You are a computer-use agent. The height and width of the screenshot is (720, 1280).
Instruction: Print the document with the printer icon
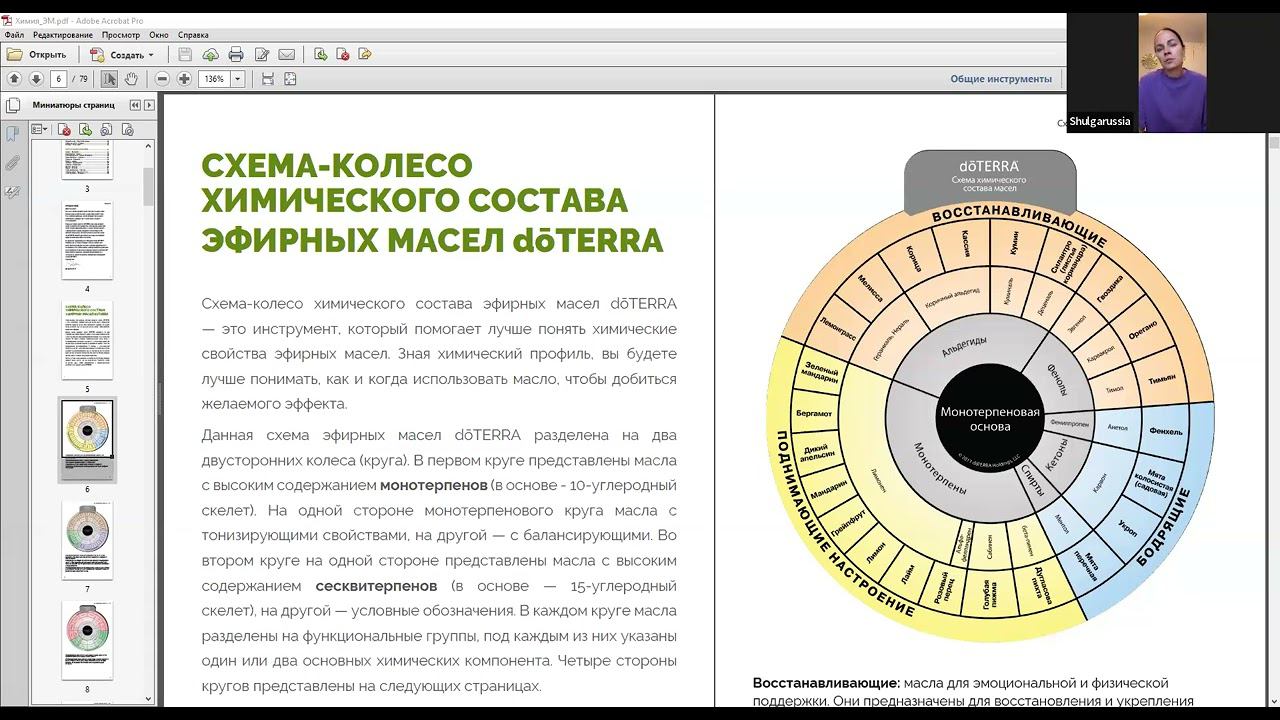pyautogui.click(x=236, y=54)
